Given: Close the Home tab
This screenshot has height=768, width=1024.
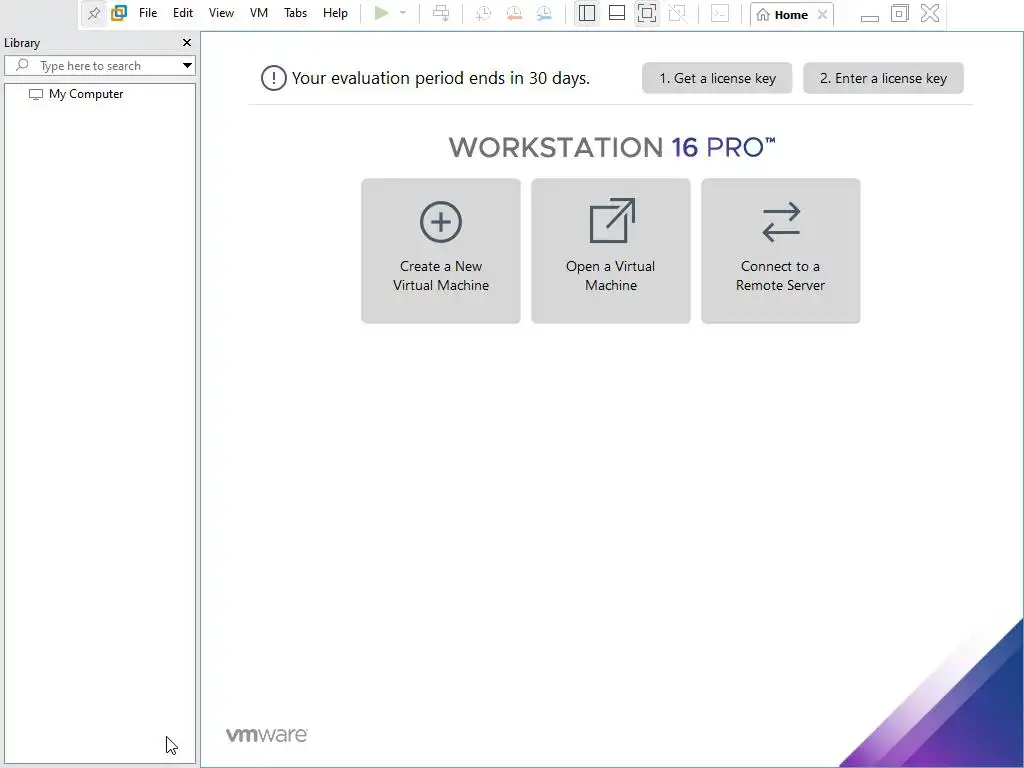Looking at the screenshot, I should 822,14.
